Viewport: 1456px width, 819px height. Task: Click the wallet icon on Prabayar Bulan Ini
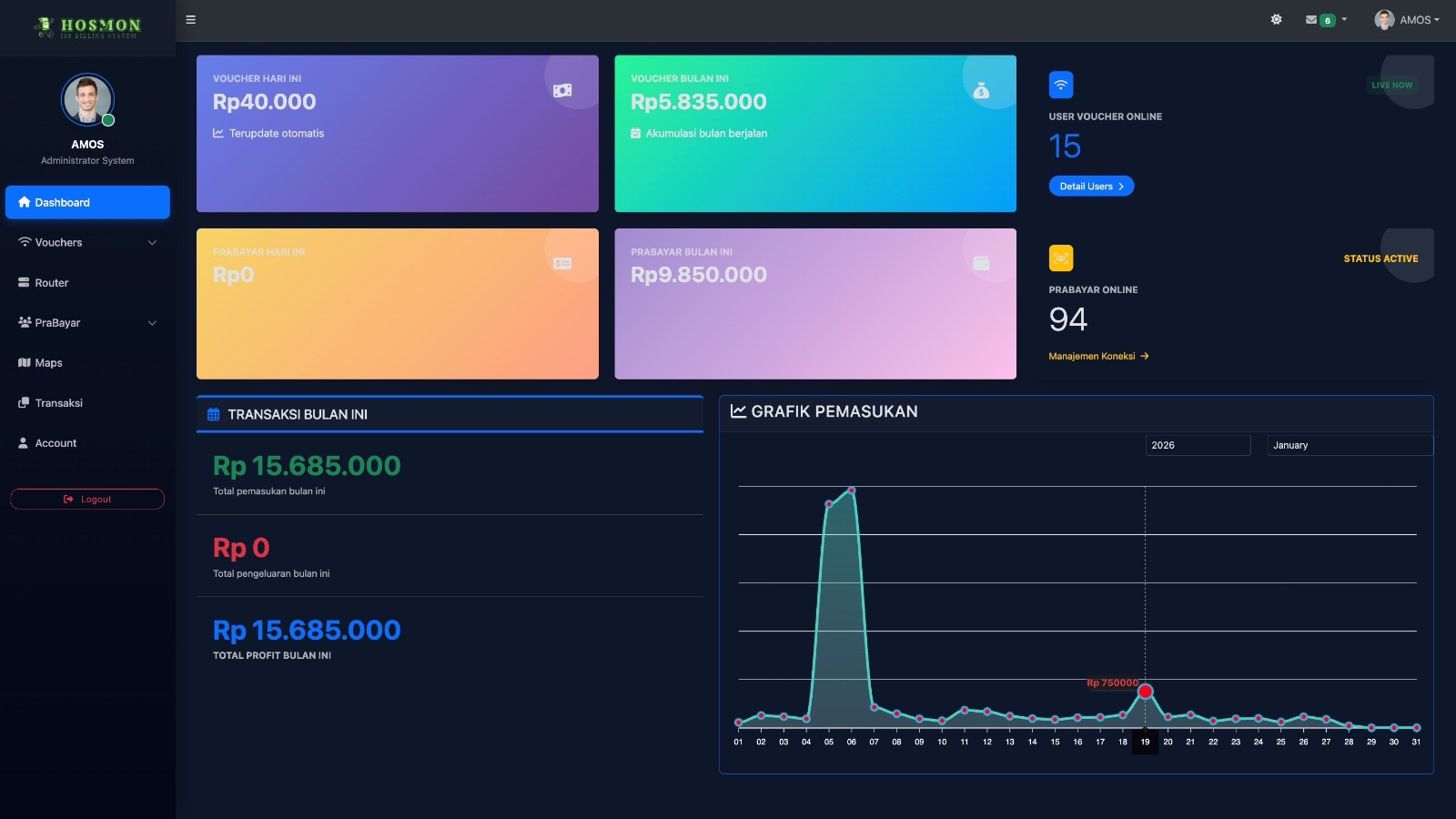tap(981, 264)
